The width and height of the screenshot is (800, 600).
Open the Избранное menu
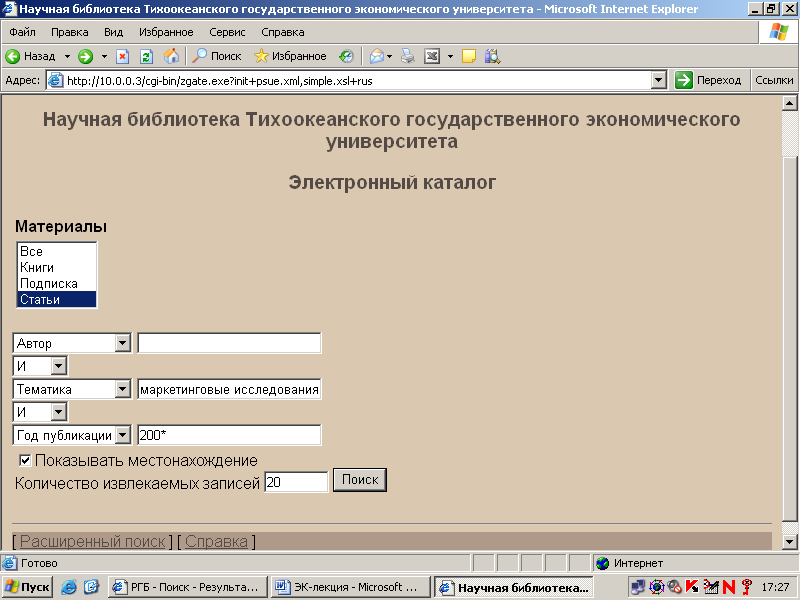[x=166, y=32]
